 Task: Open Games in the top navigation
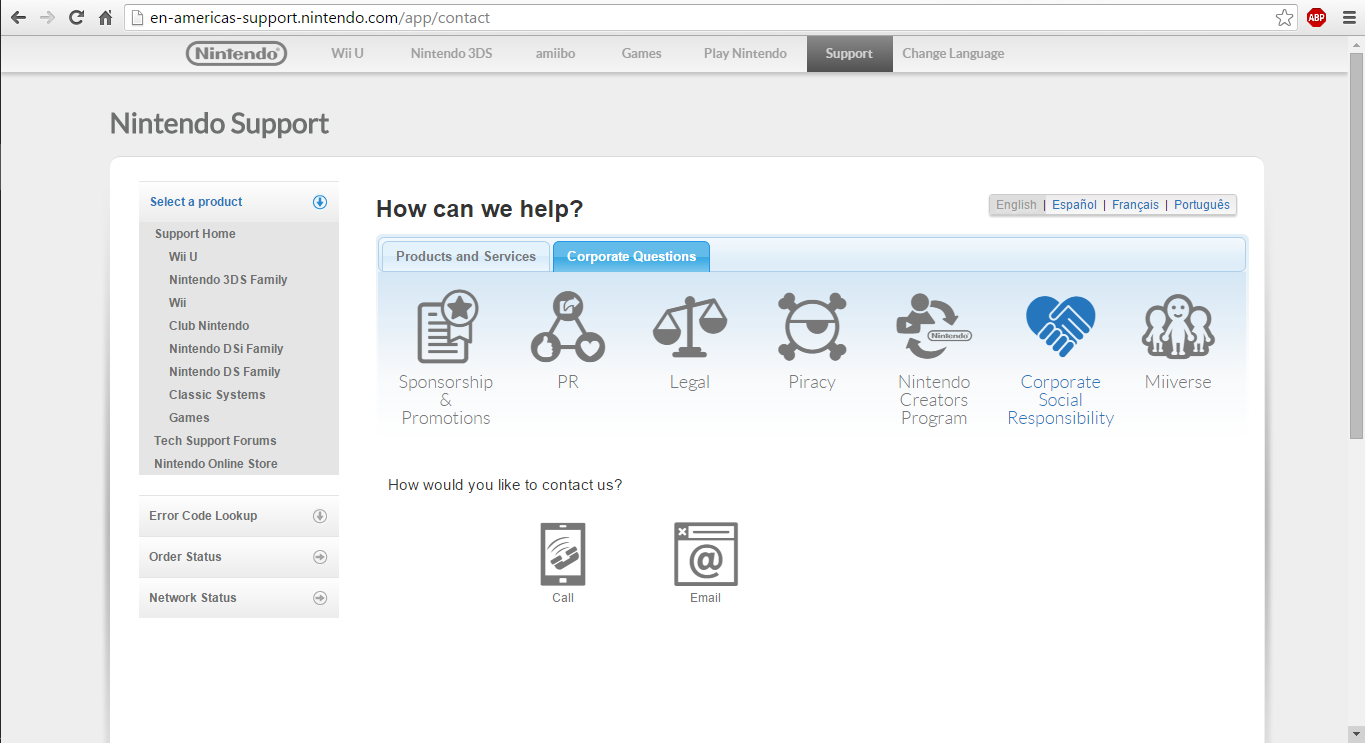coord(641,54)
